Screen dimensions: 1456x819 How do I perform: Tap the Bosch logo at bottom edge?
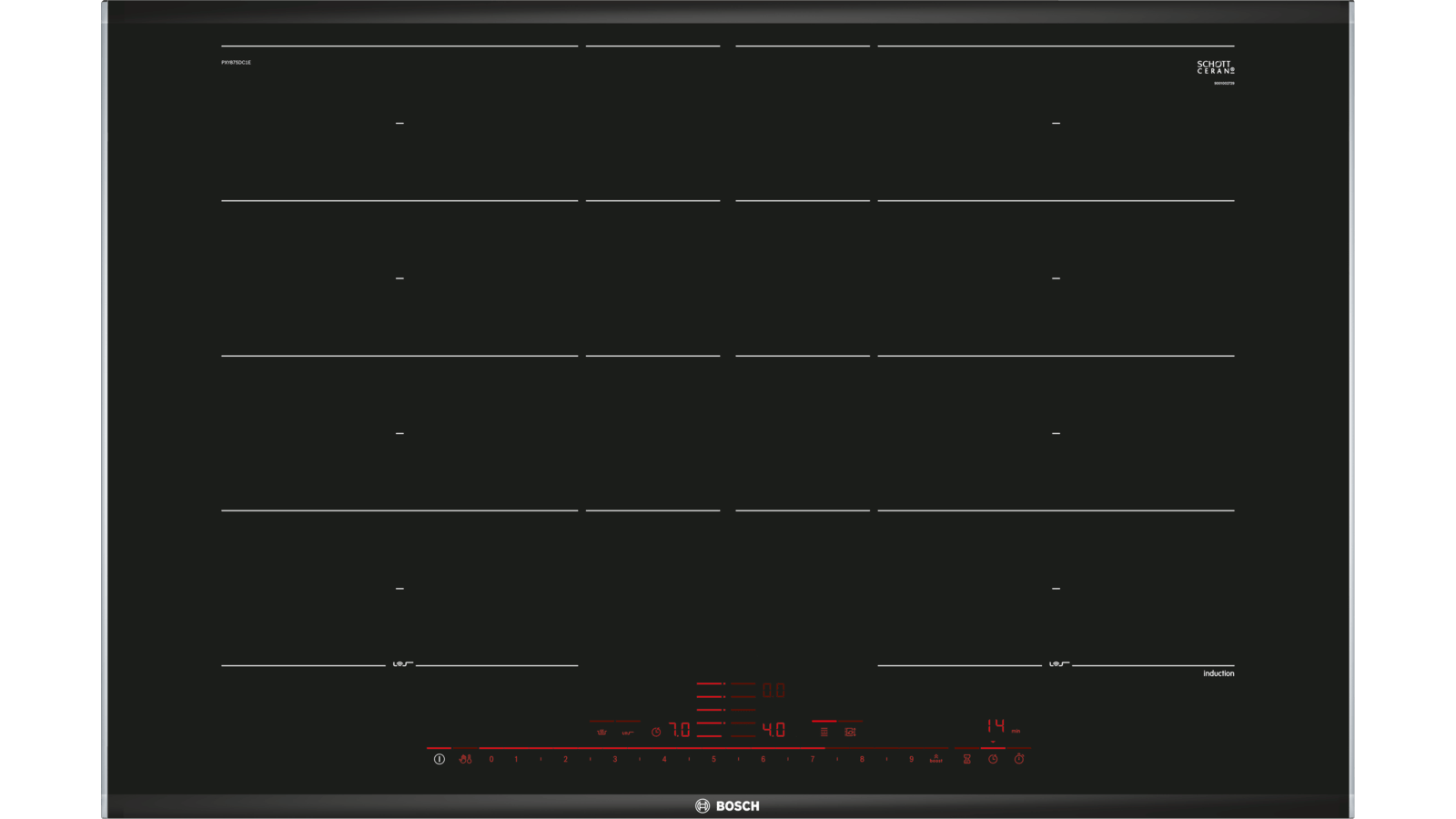coord(727,806)
